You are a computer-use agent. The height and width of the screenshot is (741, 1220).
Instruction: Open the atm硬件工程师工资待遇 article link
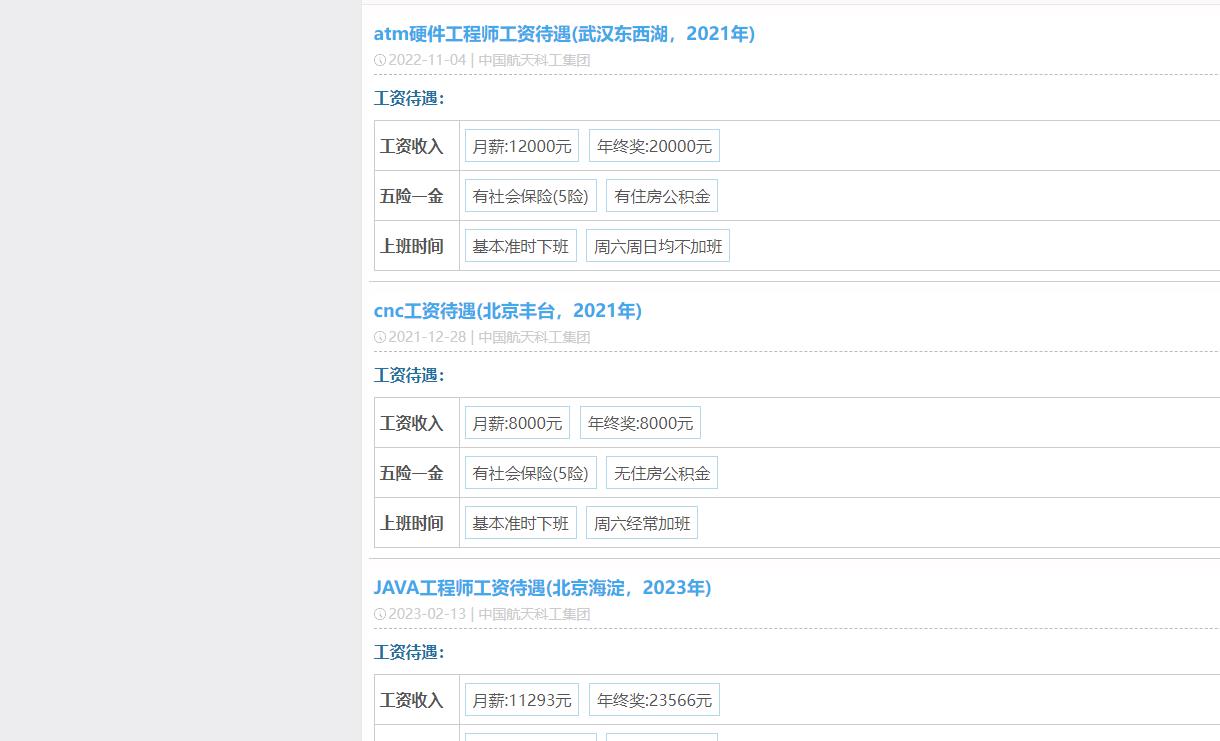click(563, 33)
